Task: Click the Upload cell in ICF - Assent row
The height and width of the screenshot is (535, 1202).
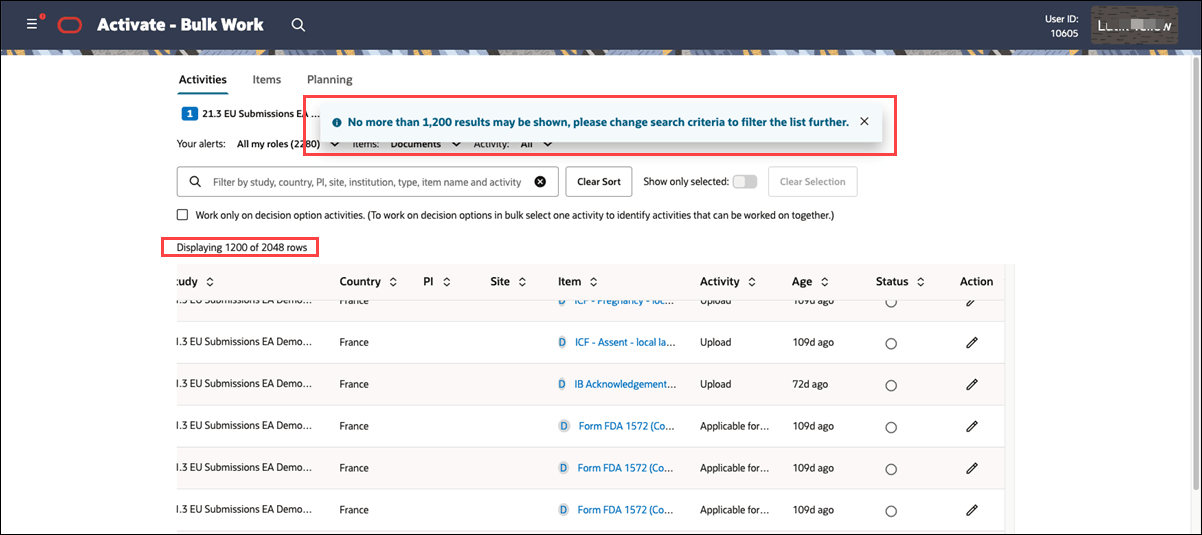Action: pyautogui.click(x=716, y=342)
